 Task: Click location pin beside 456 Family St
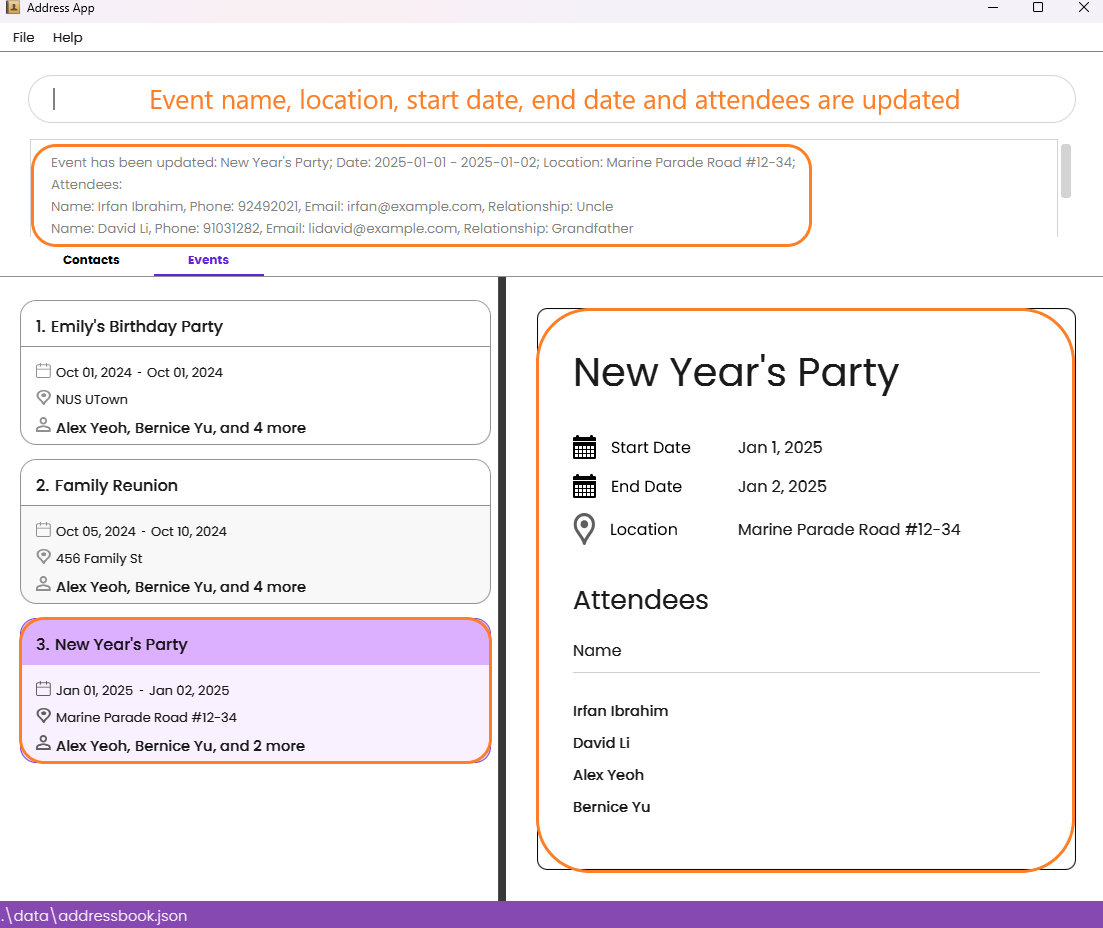(44, 557)
